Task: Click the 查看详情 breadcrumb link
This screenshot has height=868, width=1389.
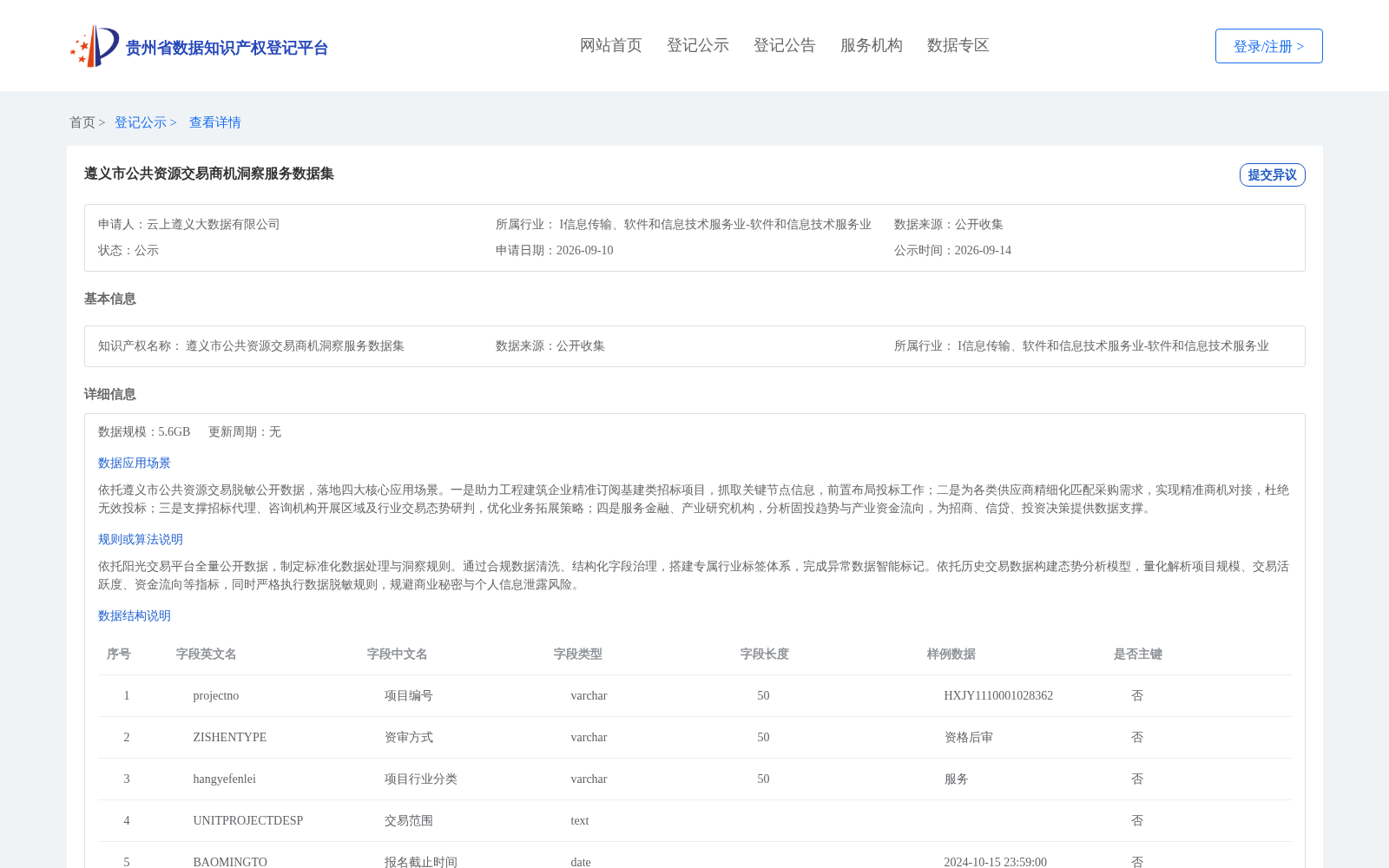Action: [215, 122]
